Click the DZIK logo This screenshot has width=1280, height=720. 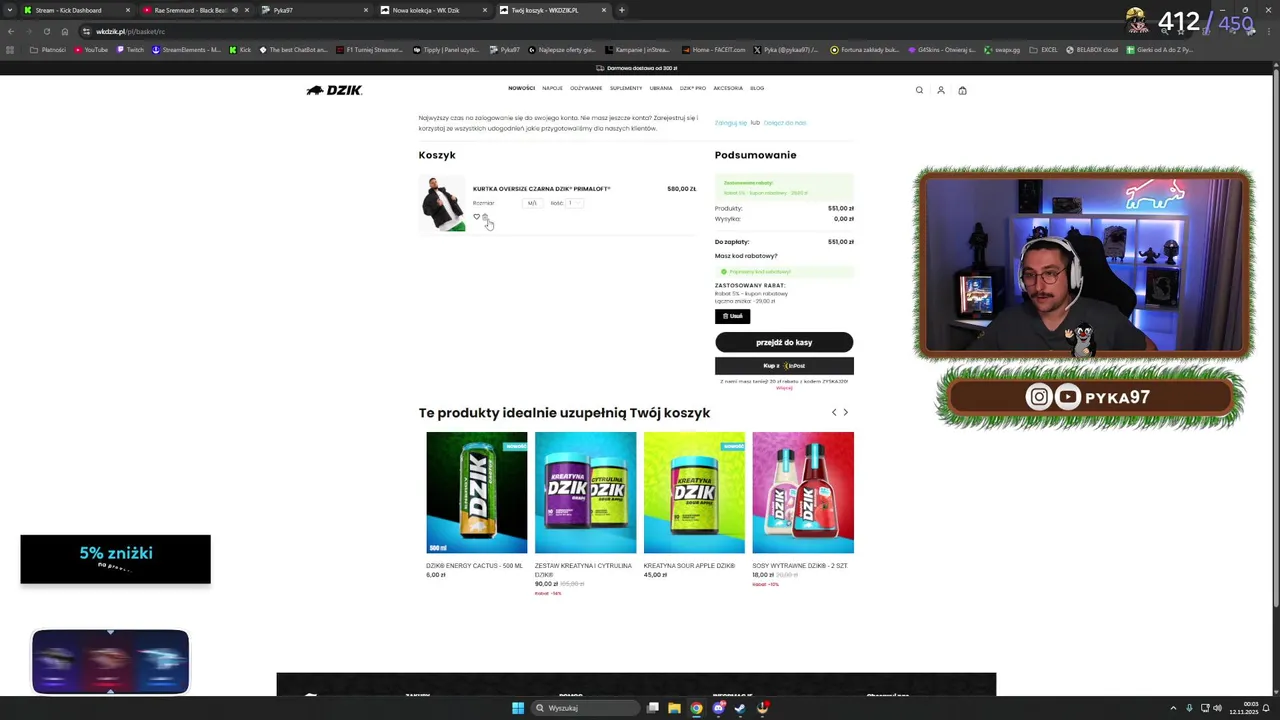pyautogui.click(x=334, y=90)
